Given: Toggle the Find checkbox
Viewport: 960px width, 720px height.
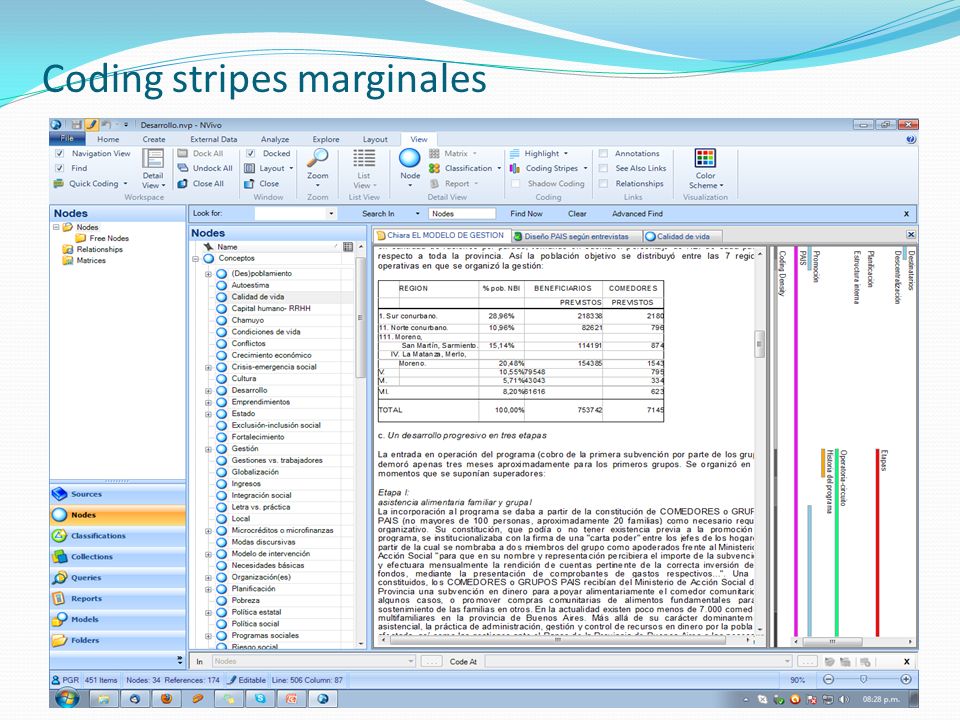Looking at the screenshot, I should click(x=59, y=168).
